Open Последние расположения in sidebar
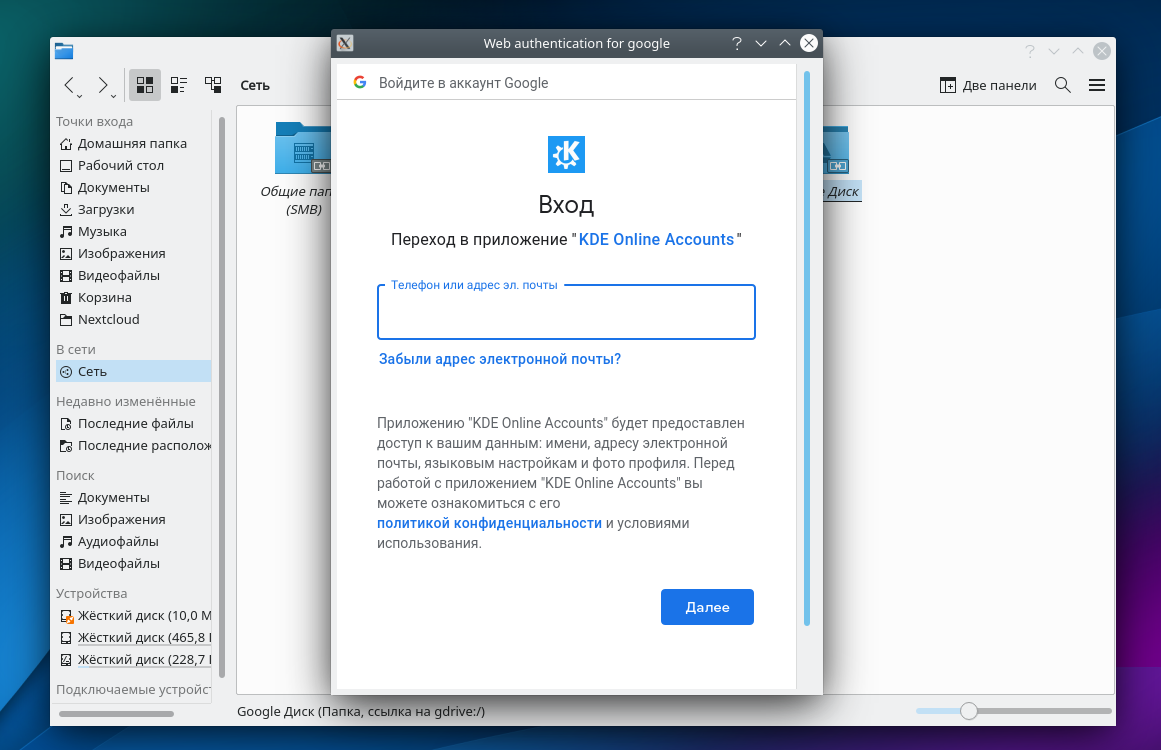Image resolution: width=1161 pixels, height=750 pixels. click(133, 446)
